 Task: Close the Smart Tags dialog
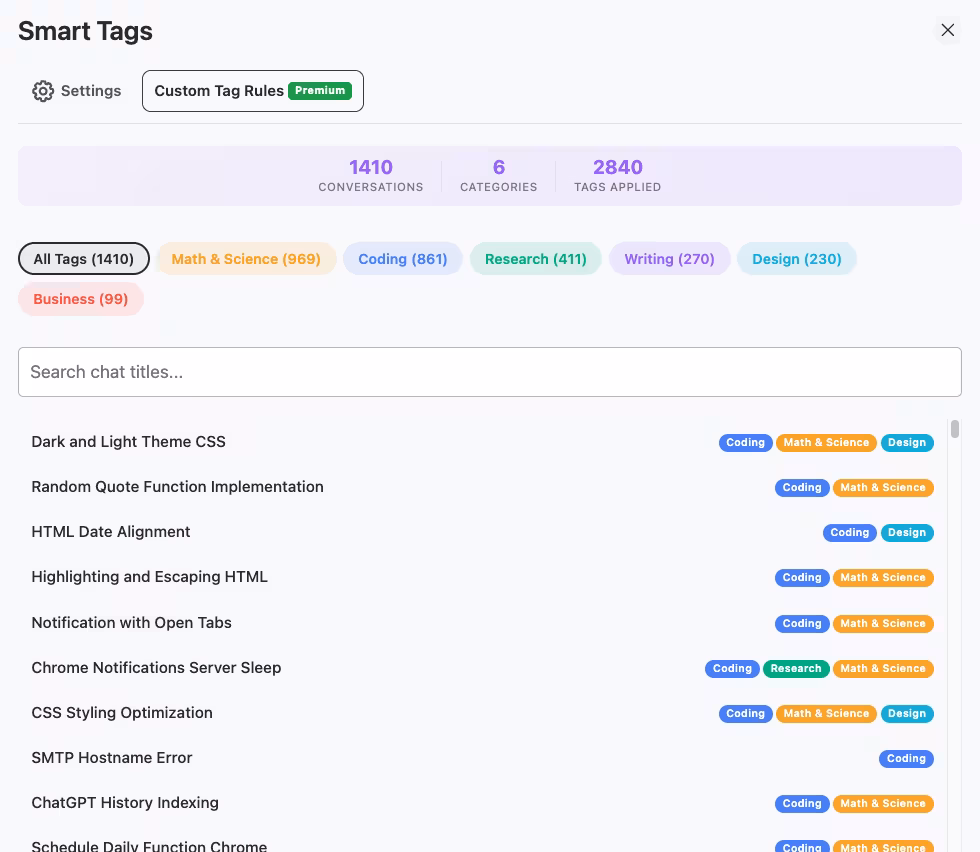point(948,30)
